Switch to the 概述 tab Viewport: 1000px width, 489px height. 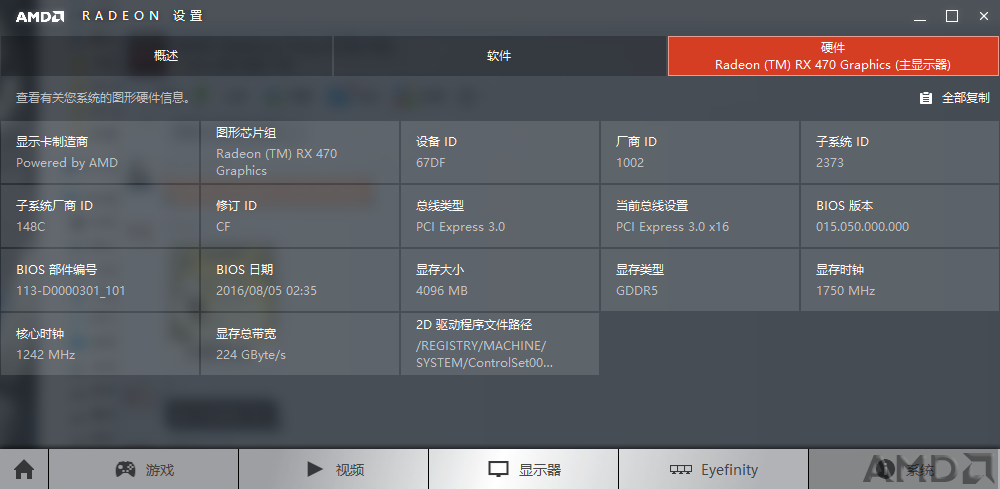166,56
